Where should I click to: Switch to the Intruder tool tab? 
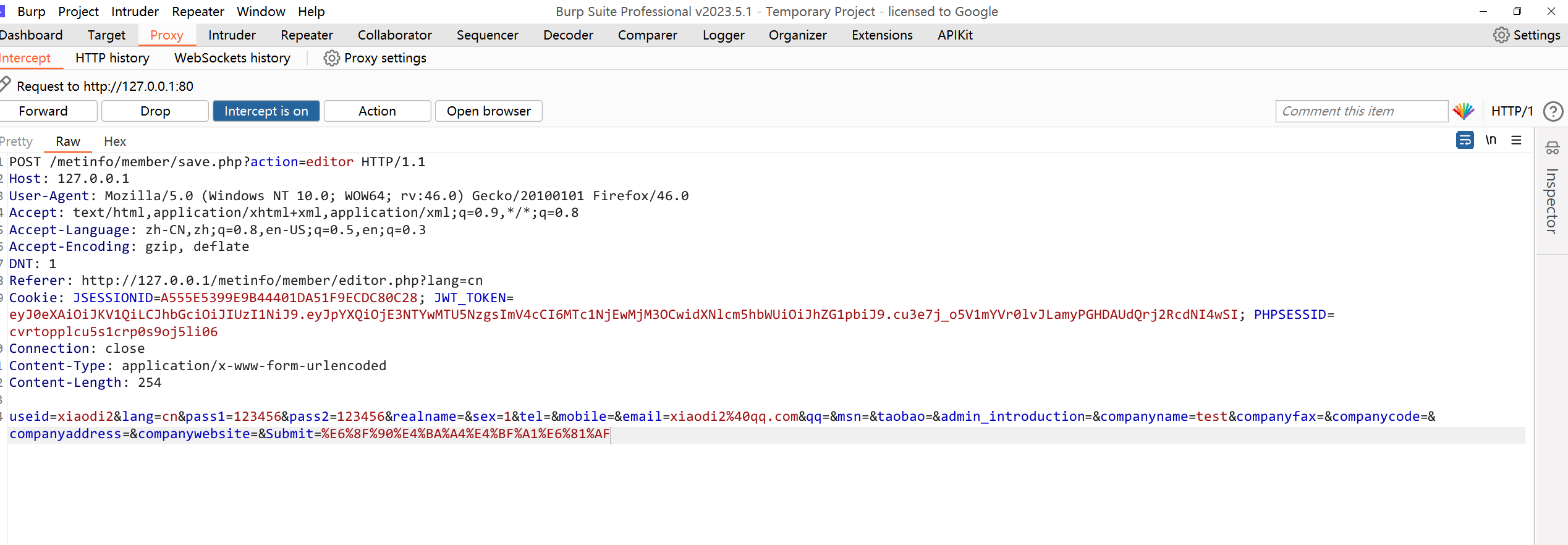click(232, 35)
